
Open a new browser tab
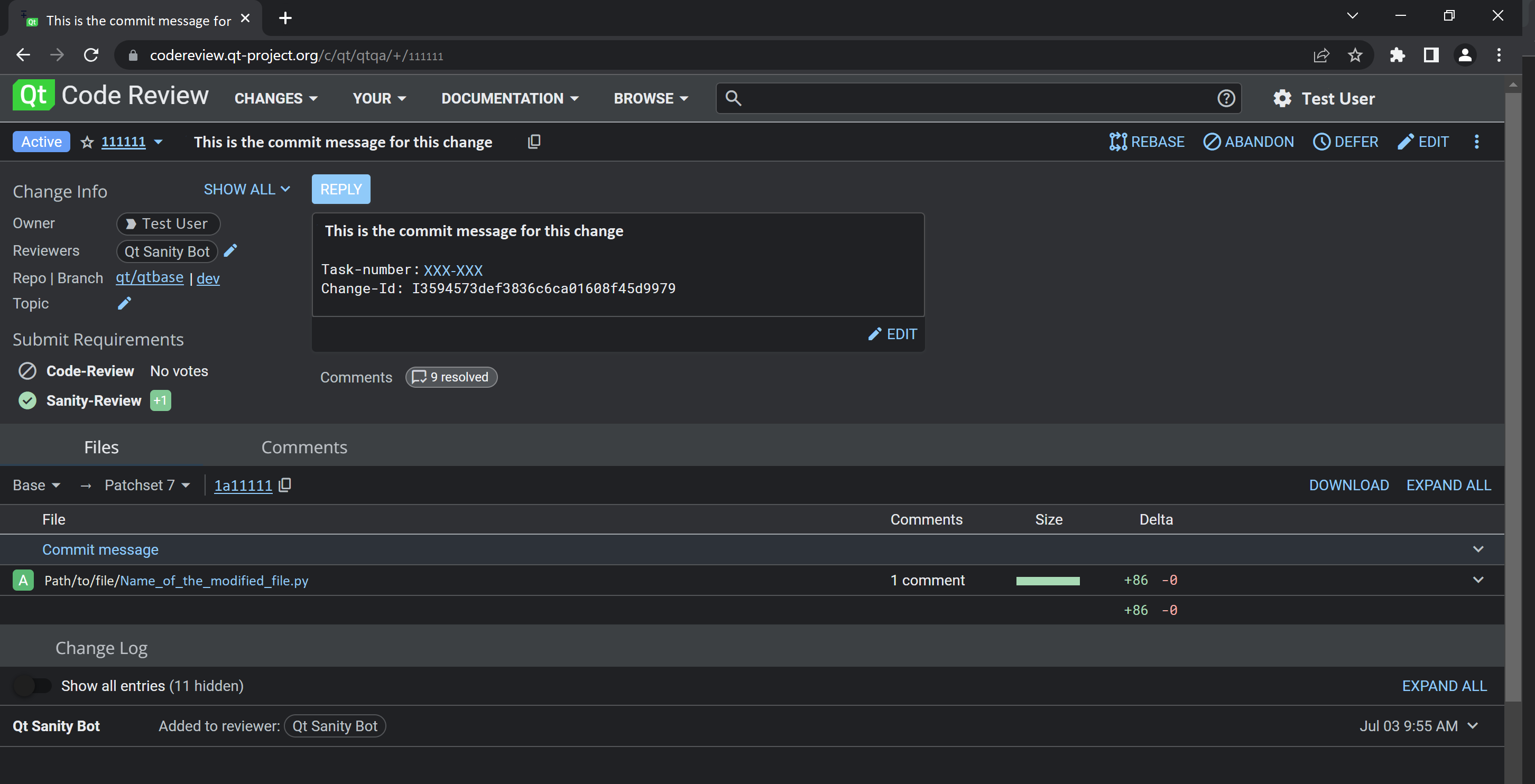point(285,18)
